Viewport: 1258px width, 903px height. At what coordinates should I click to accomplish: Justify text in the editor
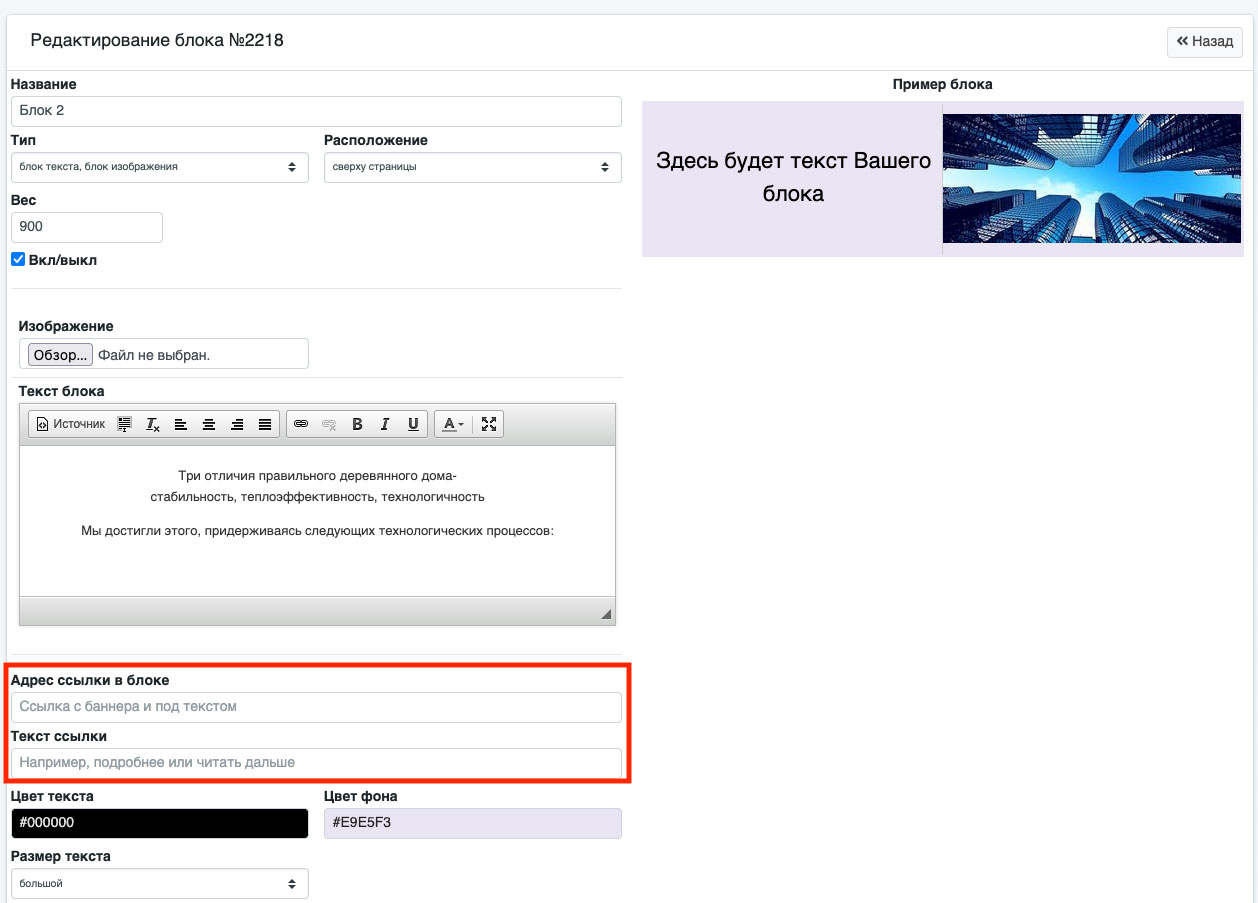pyautogui.click(x=265, y=424)
